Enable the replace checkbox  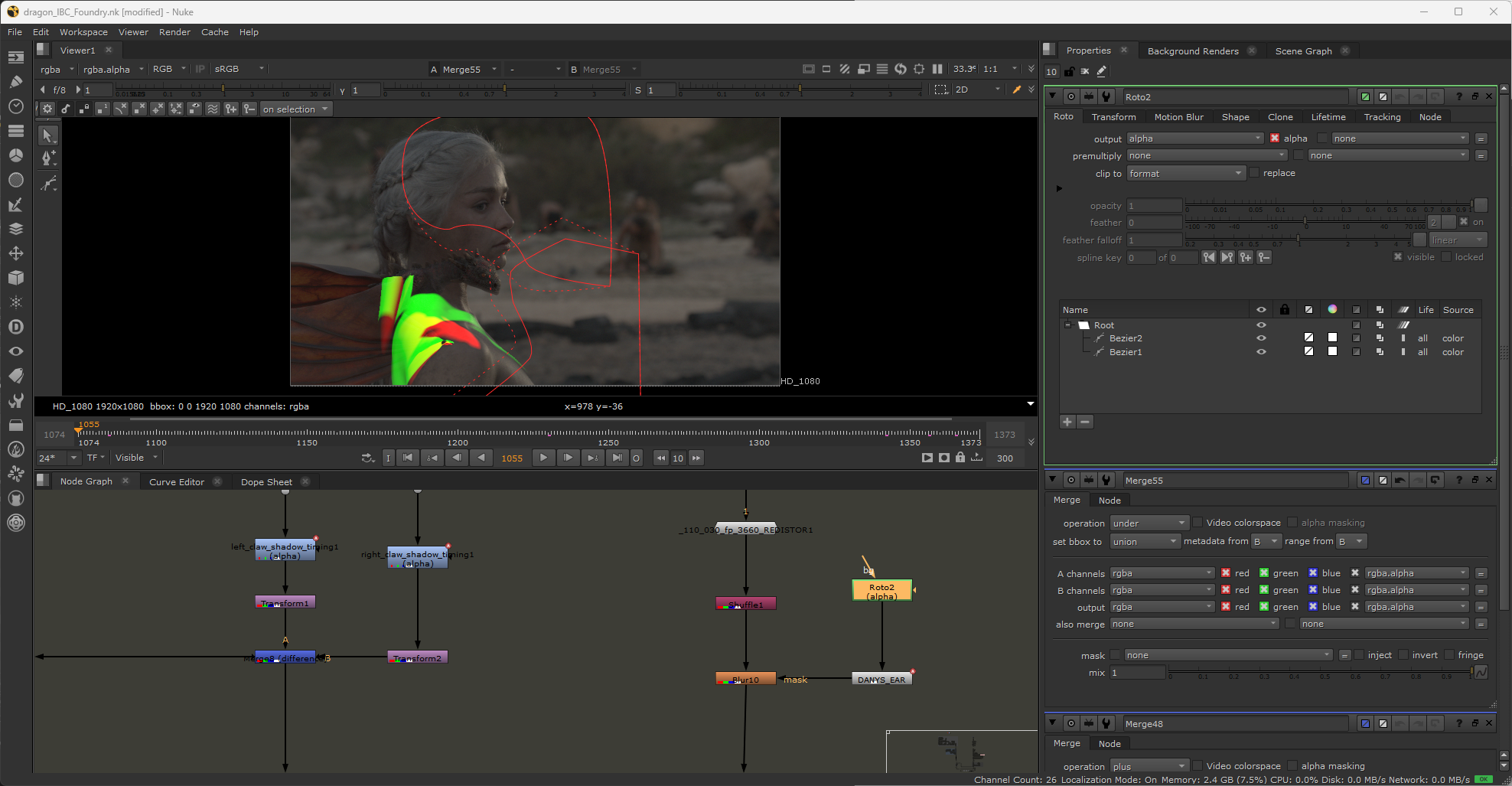(x=1254, y=173)
